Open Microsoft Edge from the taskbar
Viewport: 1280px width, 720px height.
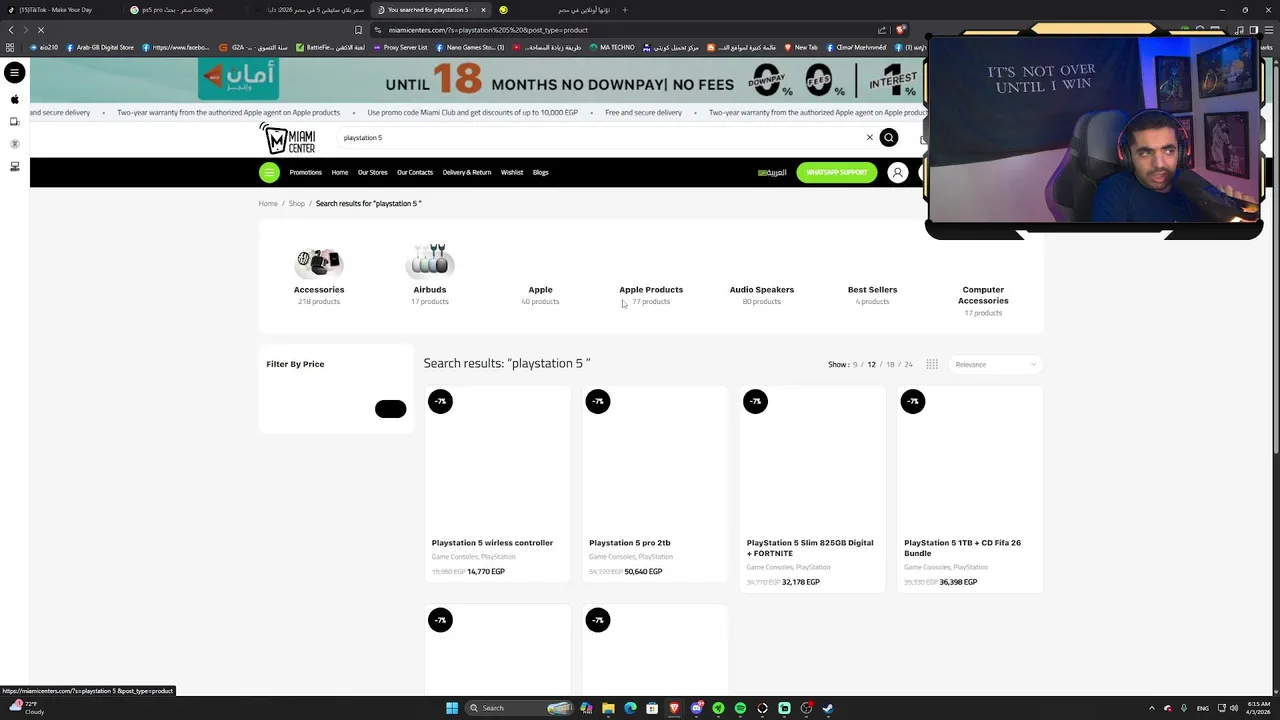[630, 708]
